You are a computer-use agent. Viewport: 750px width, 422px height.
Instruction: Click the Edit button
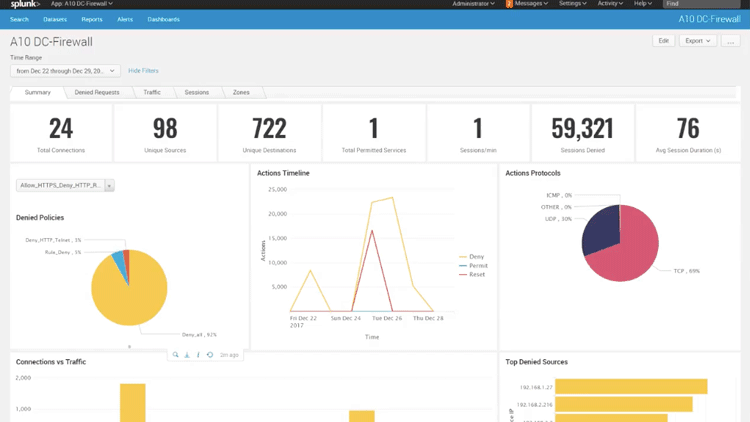(x=663, y=41)
